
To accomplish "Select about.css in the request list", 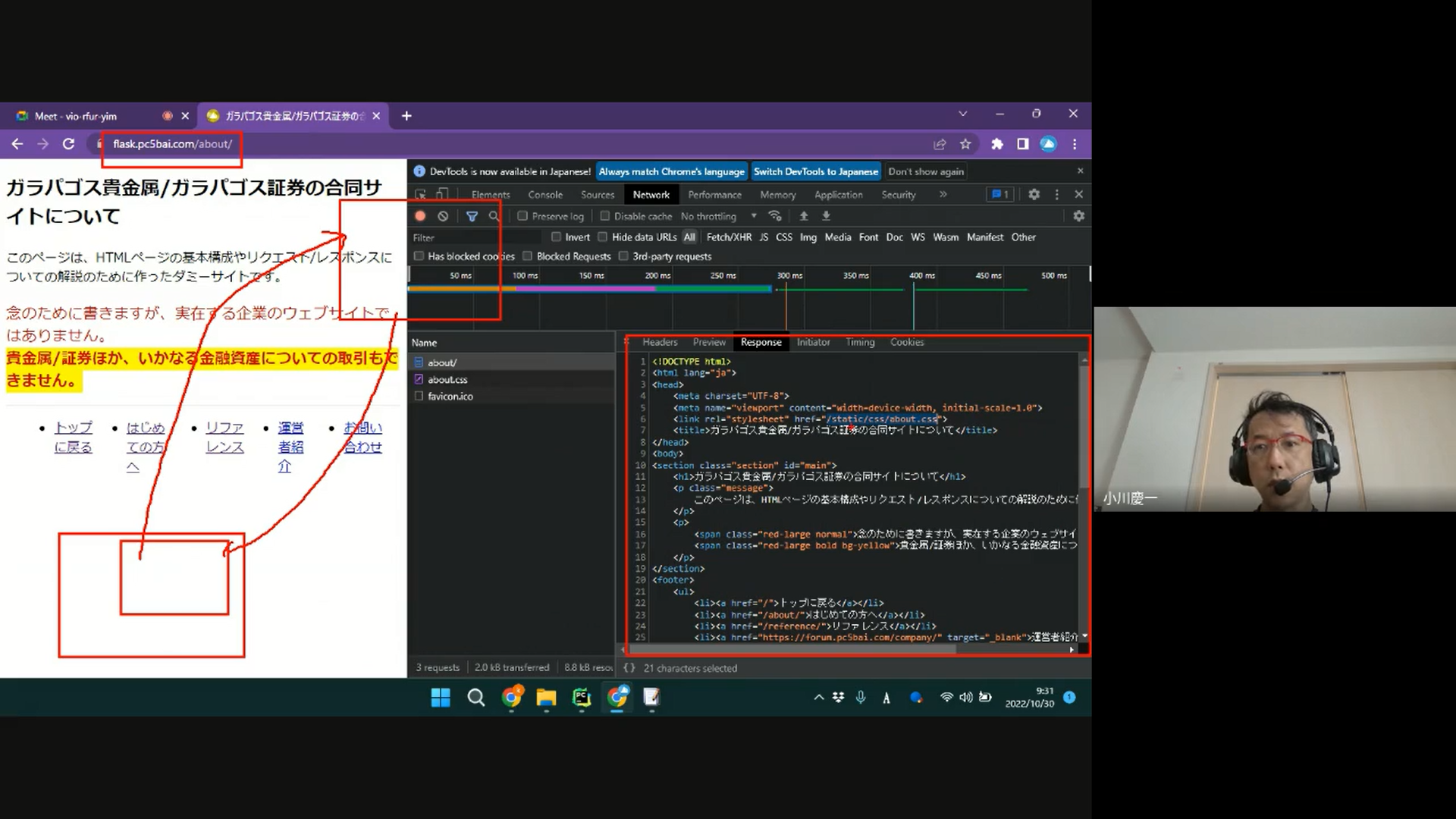I will [447, 379].
